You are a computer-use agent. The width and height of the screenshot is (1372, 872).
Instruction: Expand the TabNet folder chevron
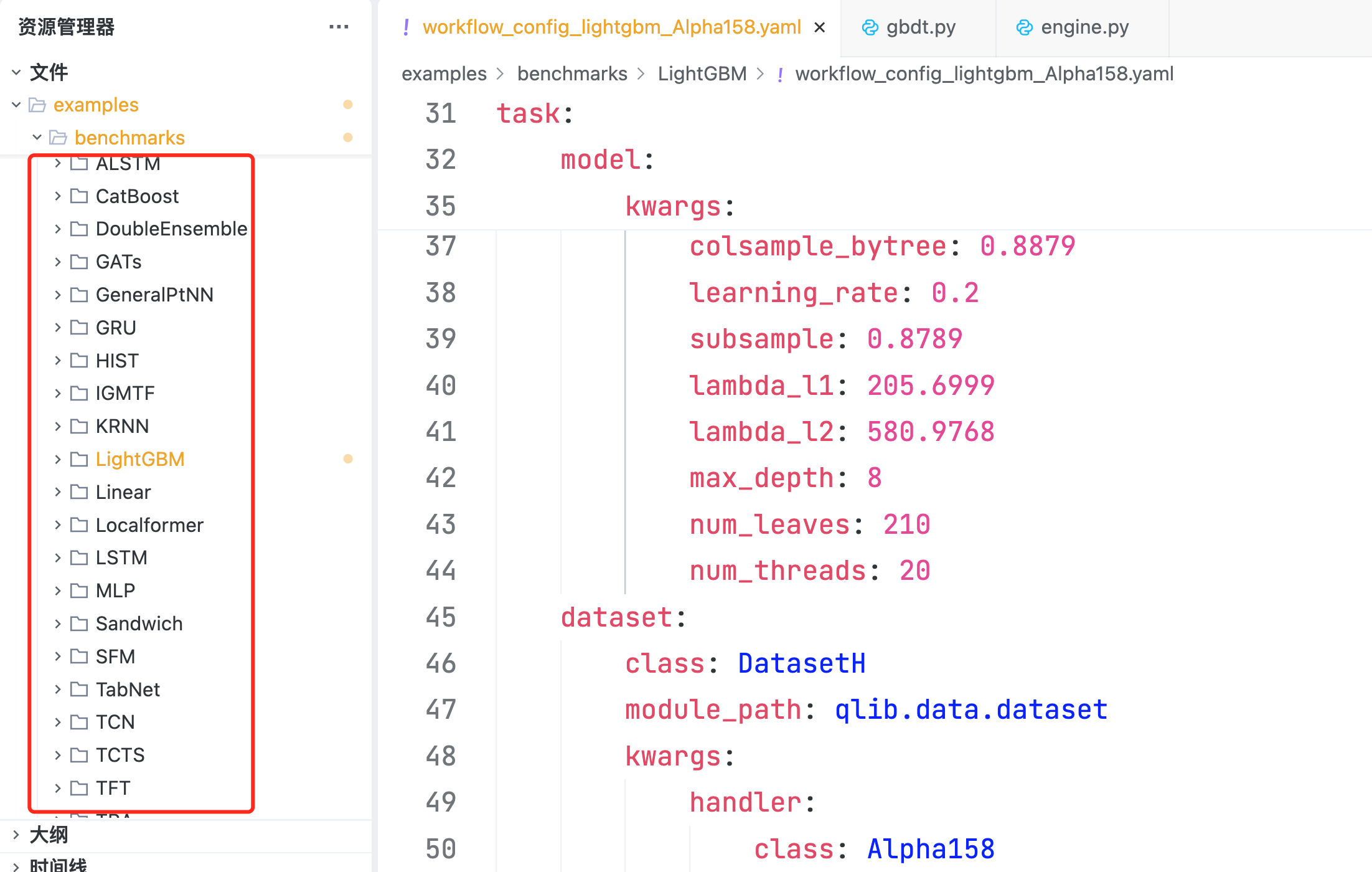coord(58,690)
